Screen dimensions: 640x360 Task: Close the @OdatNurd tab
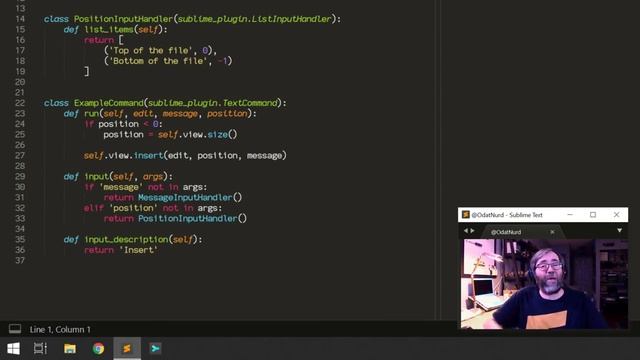[552, 232]
